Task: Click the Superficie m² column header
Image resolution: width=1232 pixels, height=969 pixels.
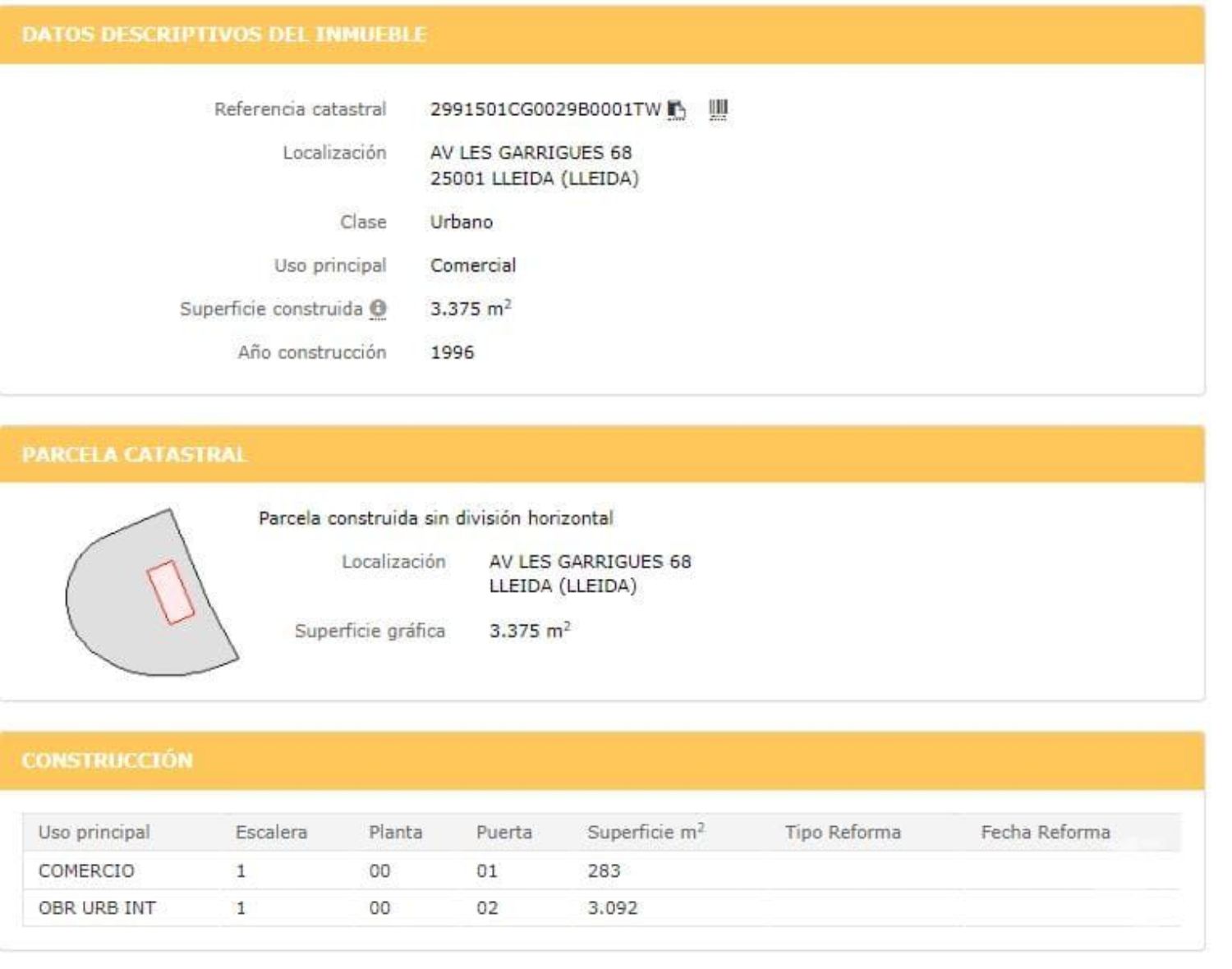Action: tap(646, 832)
